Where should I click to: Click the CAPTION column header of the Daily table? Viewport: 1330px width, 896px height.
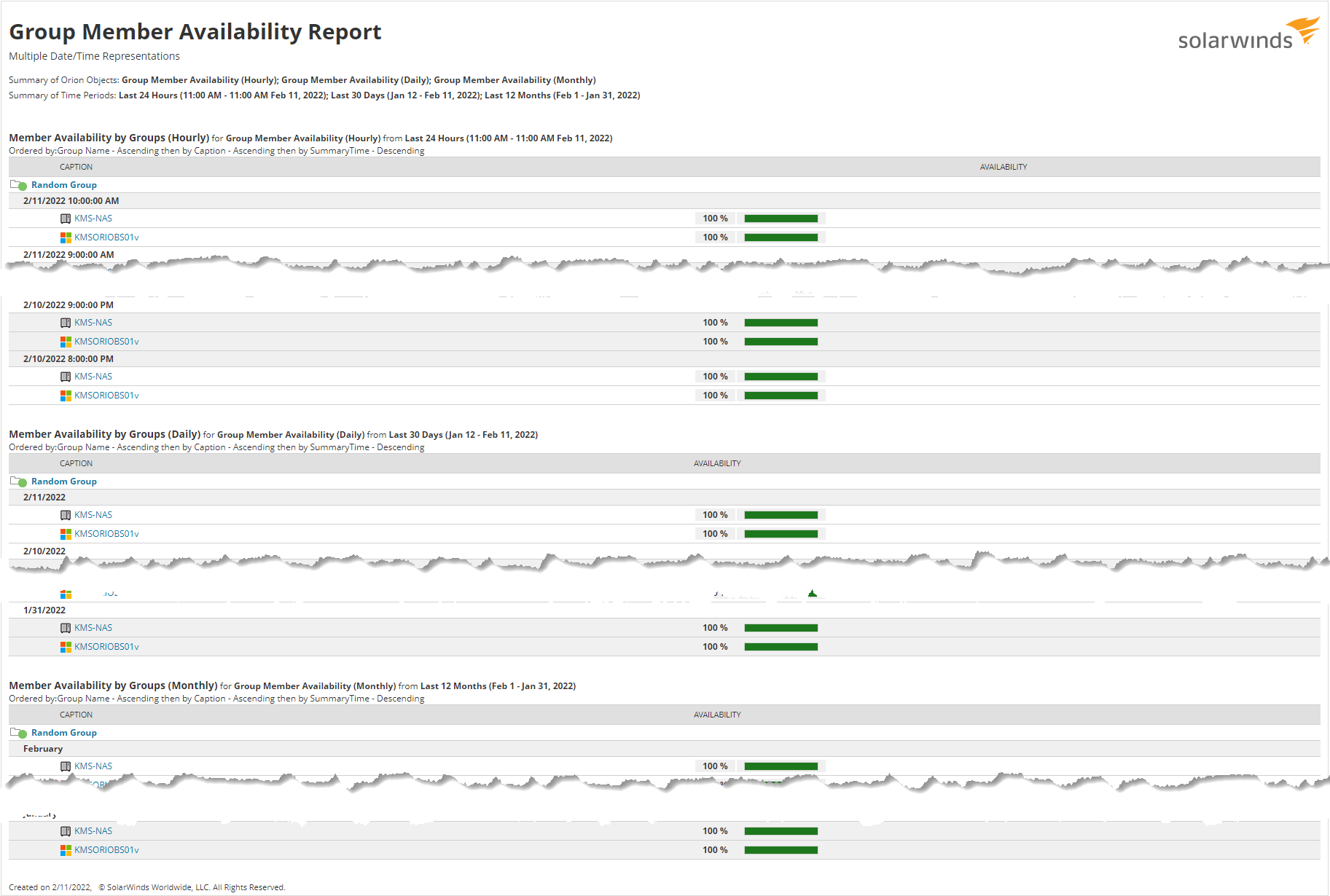pos(76,463)
